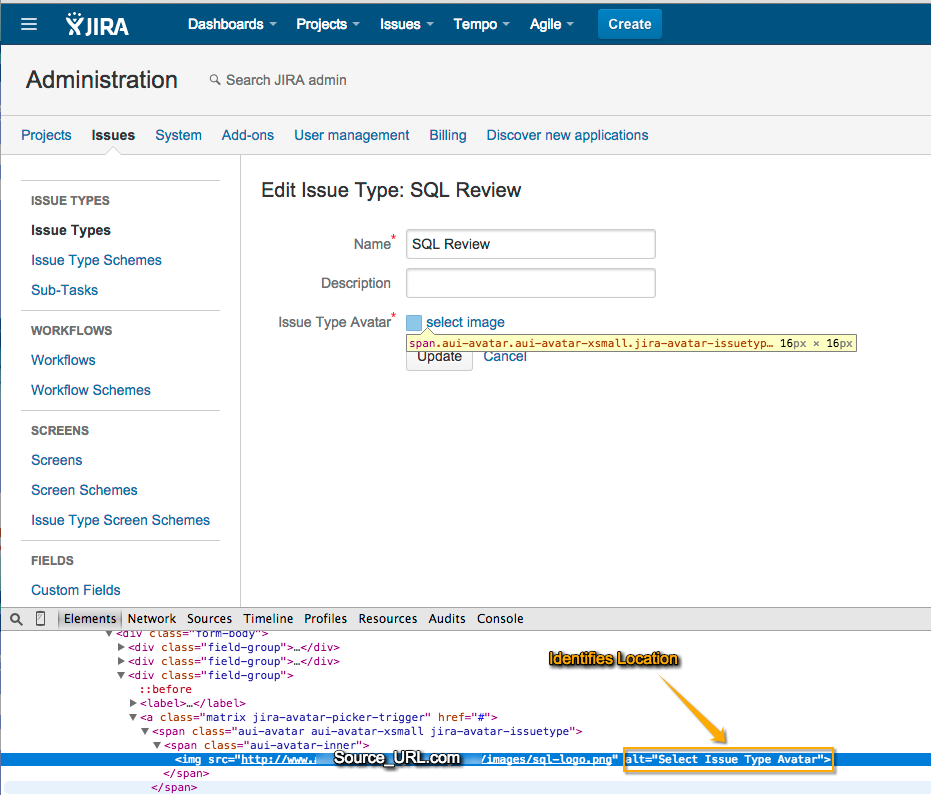The image size is (933, 805).
Task: Switch to the System admin tab
Action: pos(179,135)
